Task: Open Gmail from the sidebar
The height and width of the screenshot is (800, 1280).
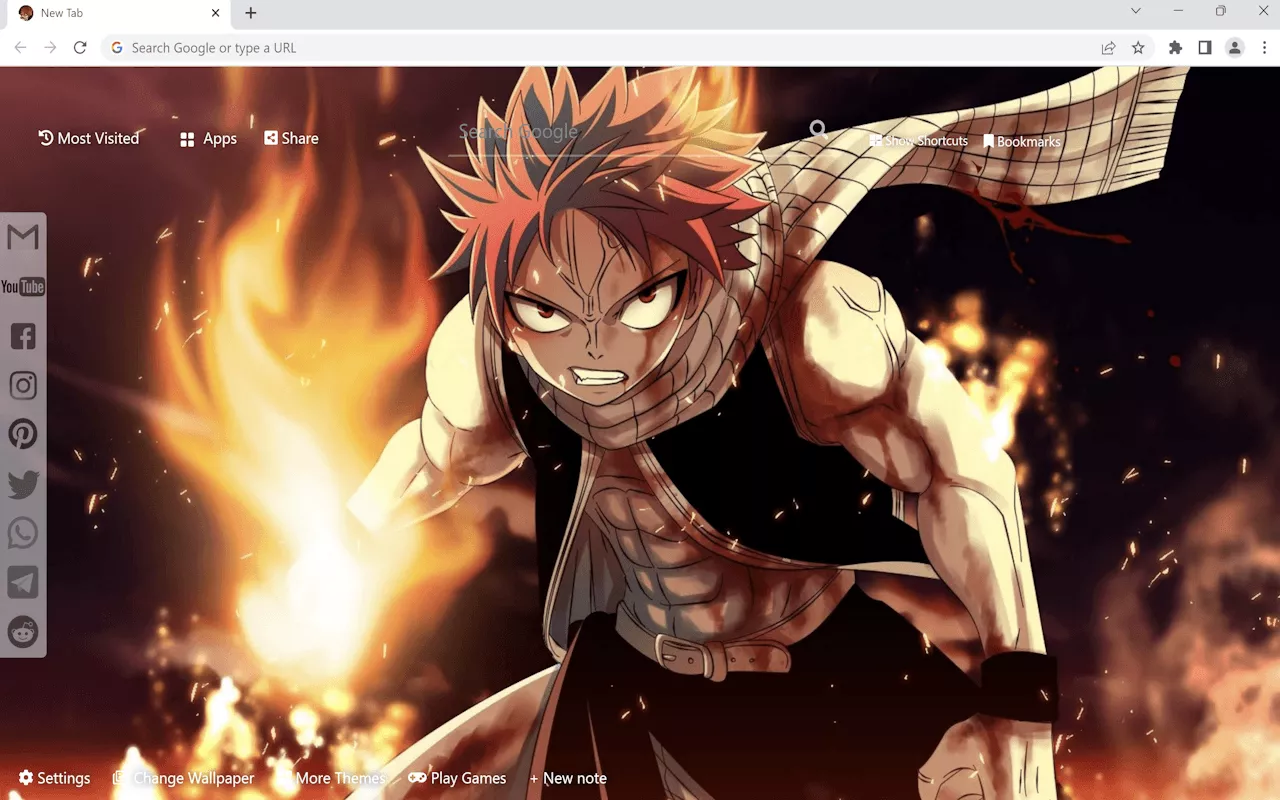Action: [x=23, y=237]
